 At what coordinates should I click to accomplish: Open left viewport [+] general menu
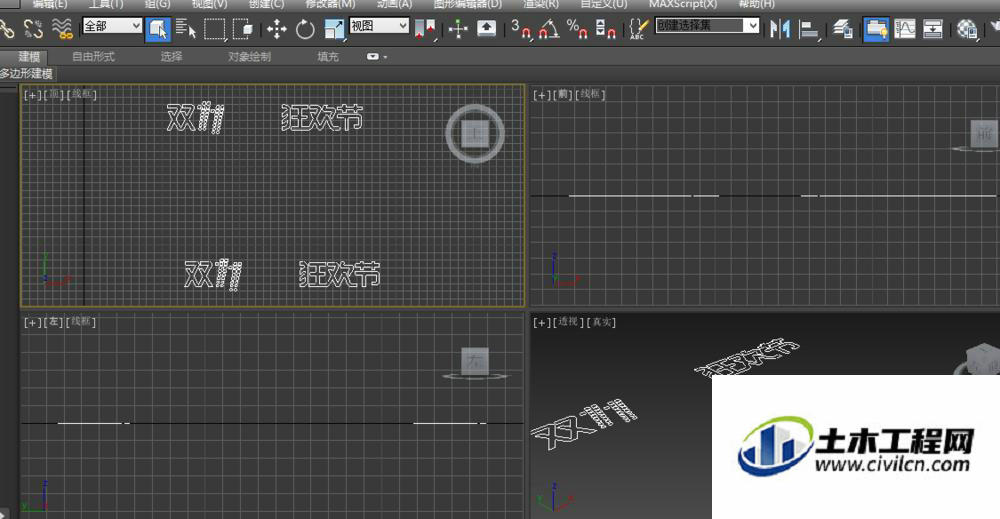(32, 323)
